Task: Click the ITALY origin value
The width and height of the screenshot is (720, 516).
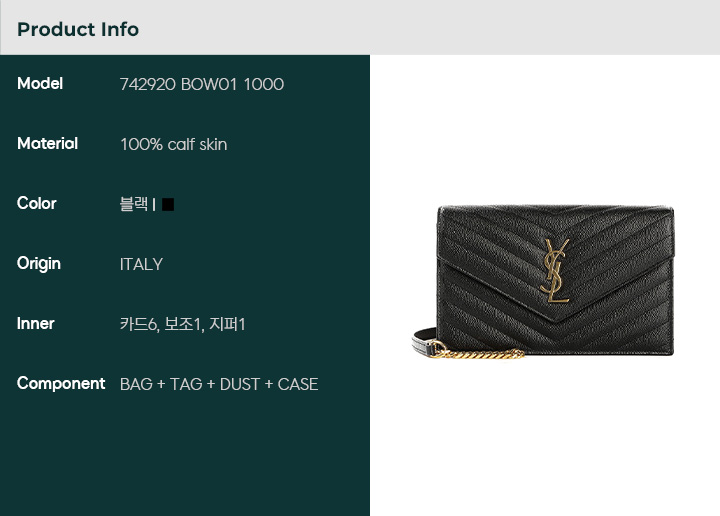Action: click(x=141, y=264)
